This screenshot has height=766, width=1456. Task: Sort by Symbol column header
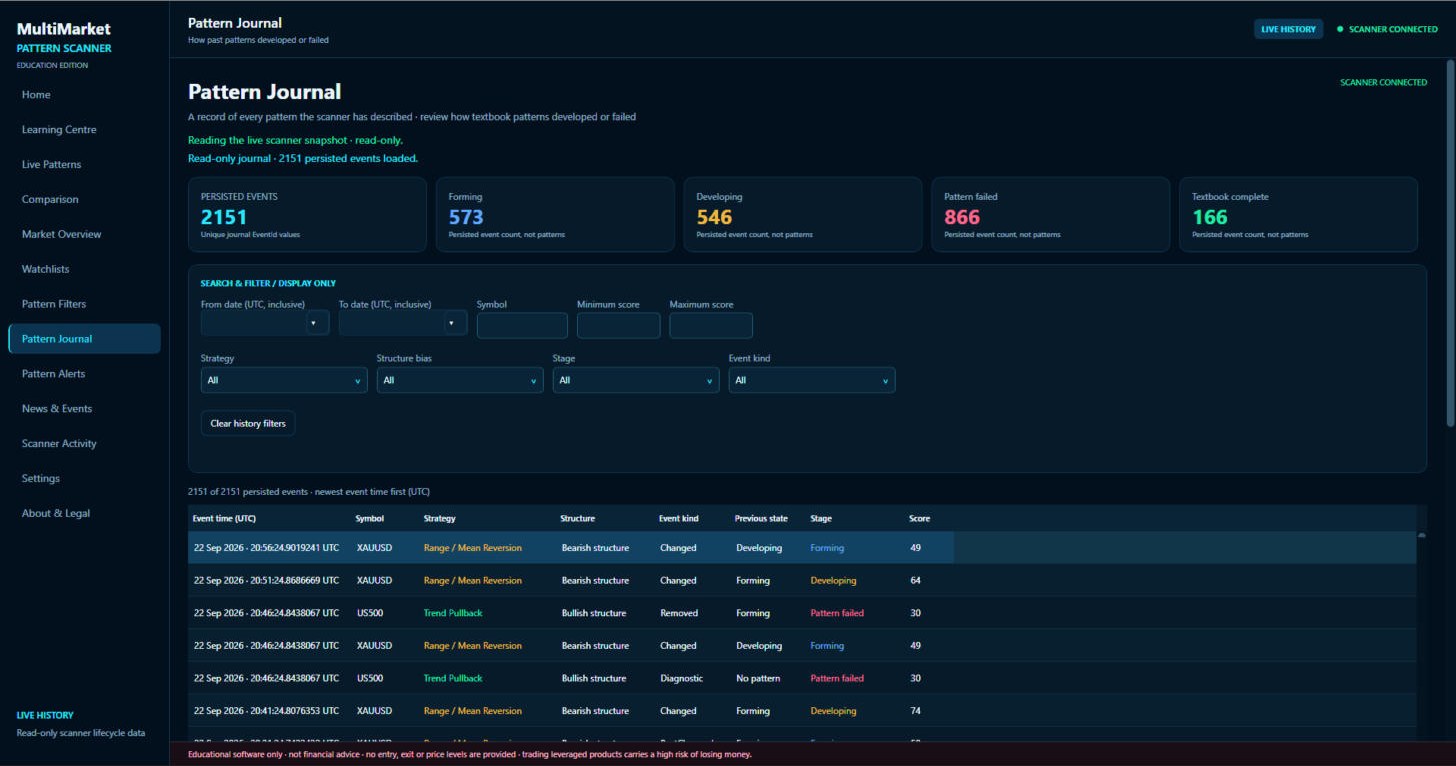(369, 518)
